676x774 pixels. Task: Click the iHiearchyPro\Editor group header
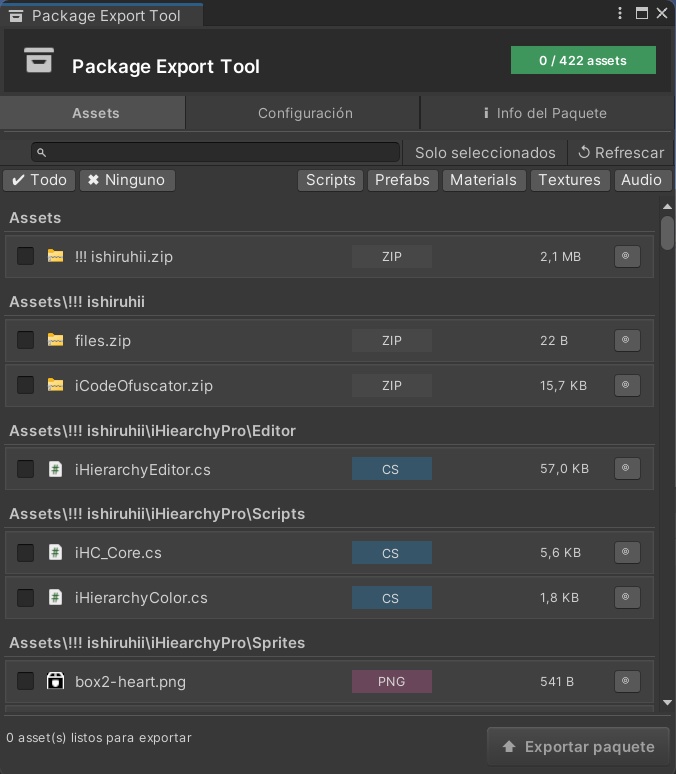point(153,431)
